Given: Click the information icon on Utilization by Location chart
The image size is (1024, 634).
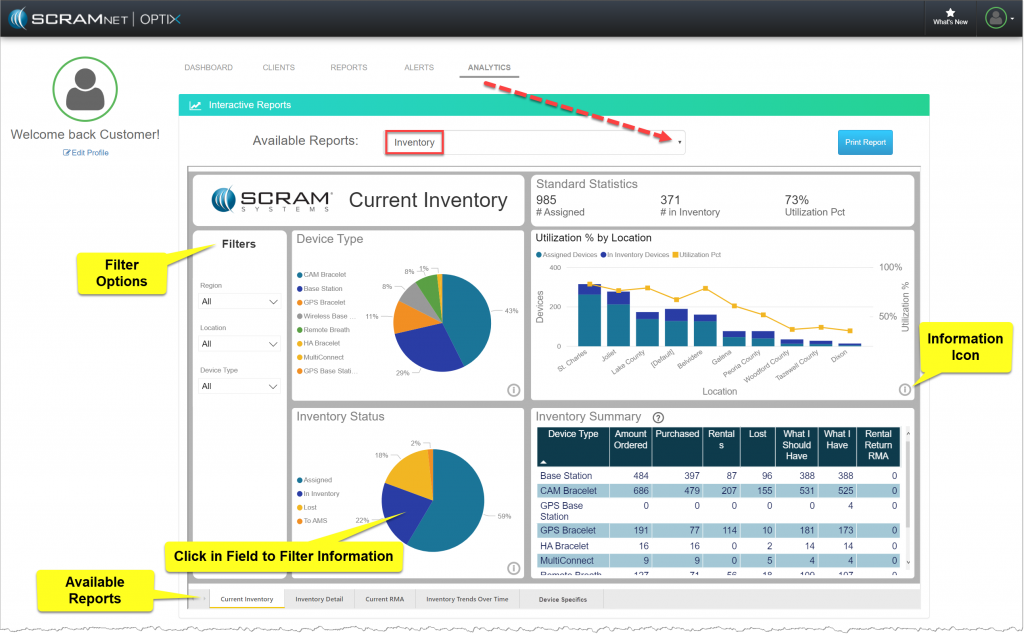Looking at the screenshot, I should [904, 390].
